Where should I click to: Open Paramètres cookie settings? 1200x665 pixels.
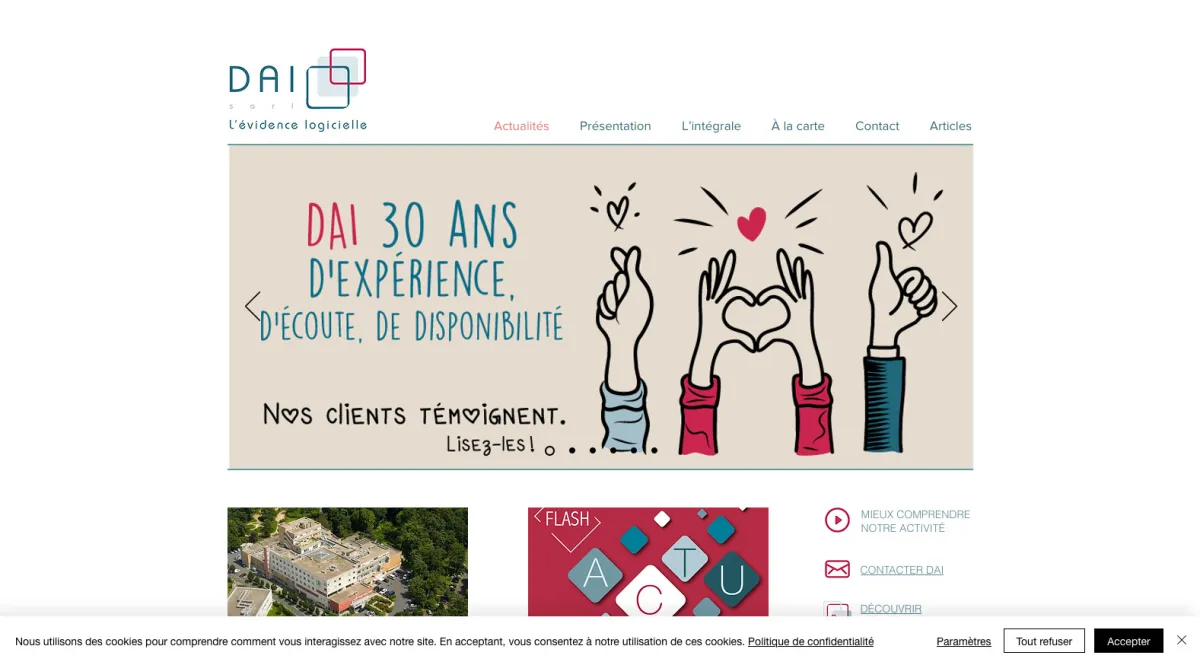964,642
